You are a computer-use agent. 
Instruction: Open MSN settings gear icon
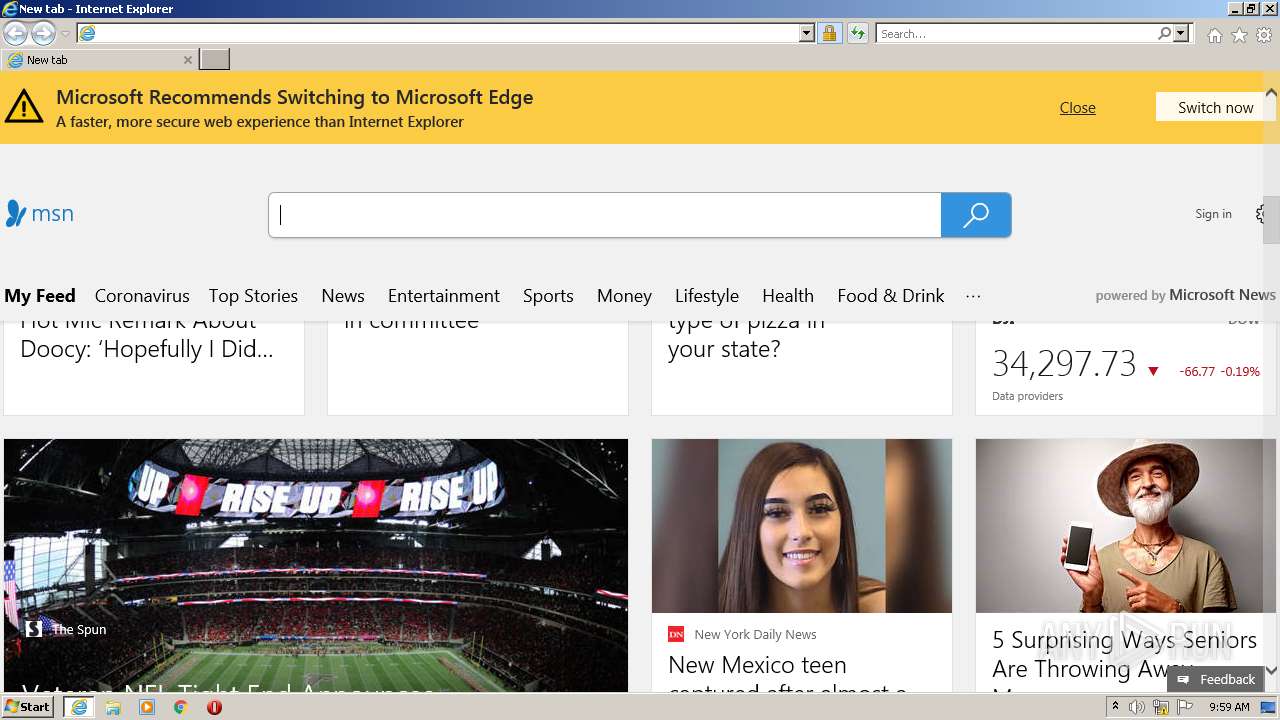point(1261,214)
